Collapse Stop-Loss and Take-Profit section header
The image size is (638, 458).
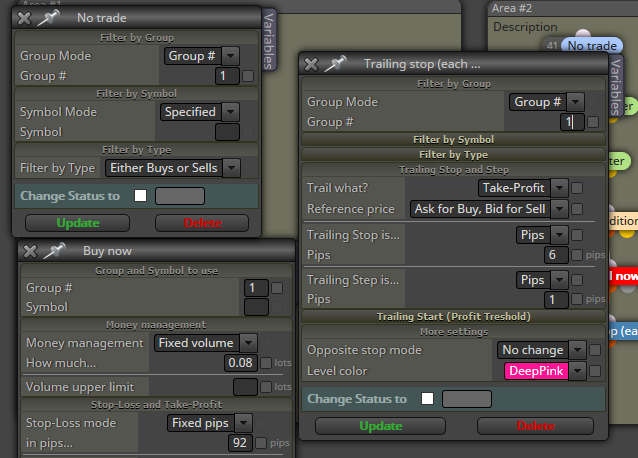click(x=156, y=404)
